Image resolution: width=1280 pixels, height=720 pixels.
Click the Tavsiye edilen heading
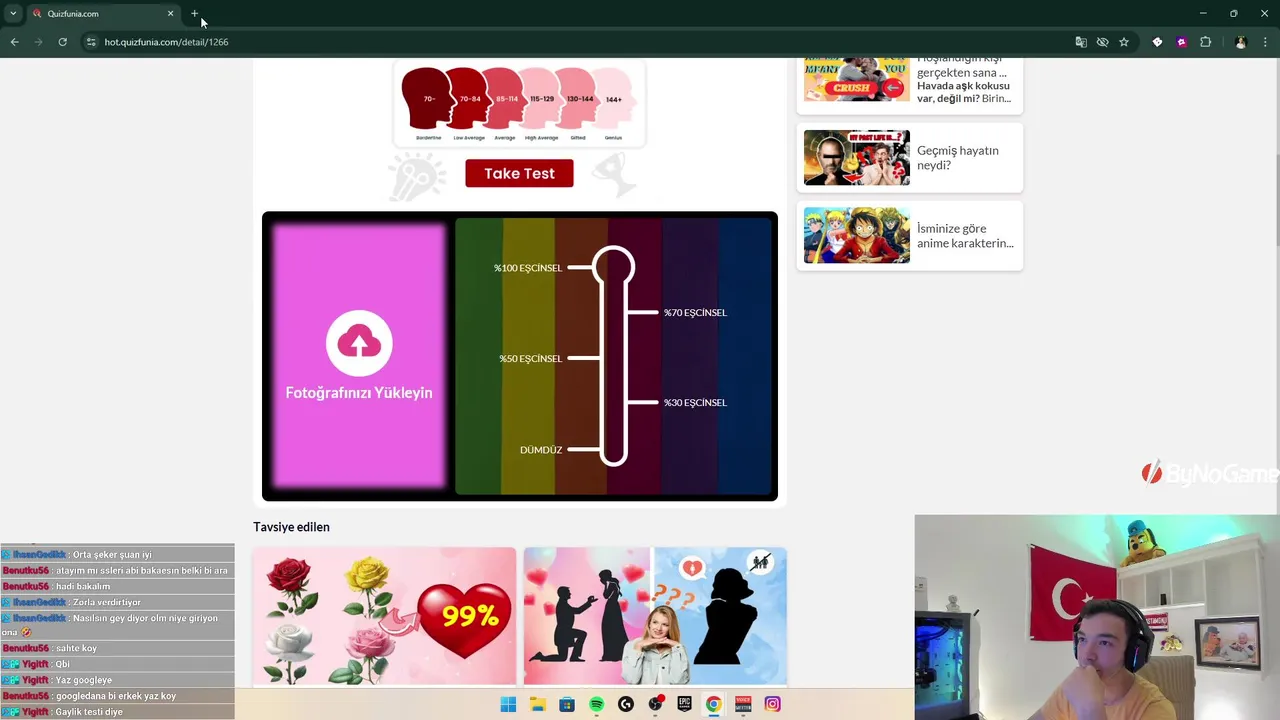291,527
